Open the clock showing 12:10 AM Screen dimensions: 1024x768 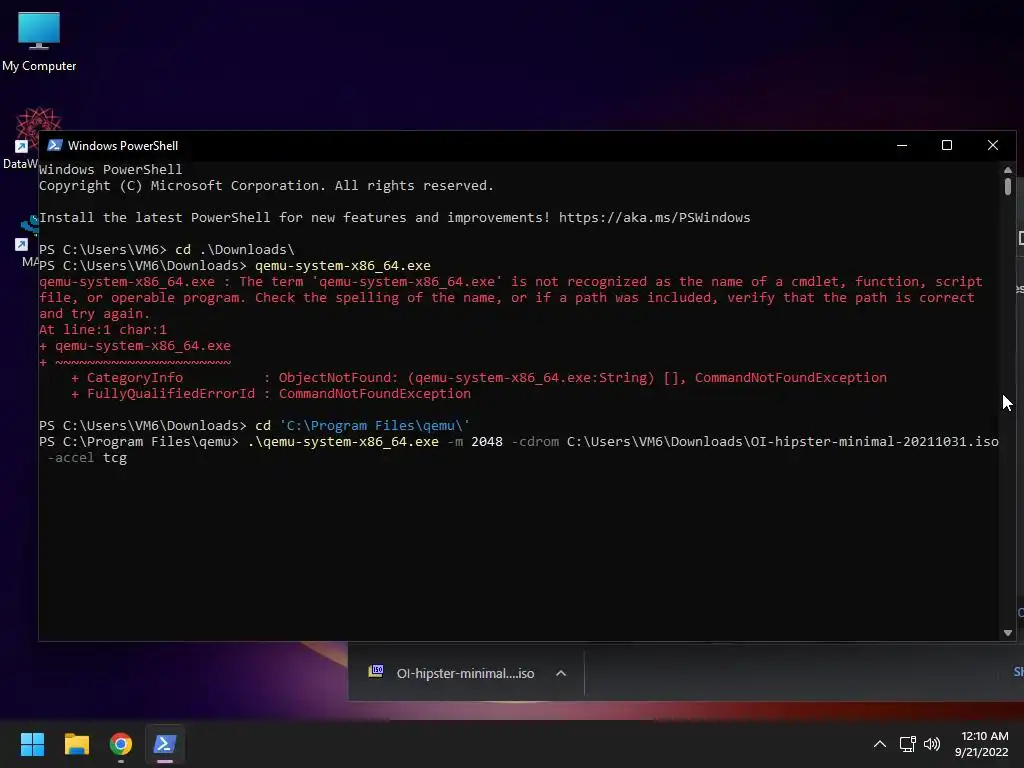pyautogui.click(x=982, y=744)
